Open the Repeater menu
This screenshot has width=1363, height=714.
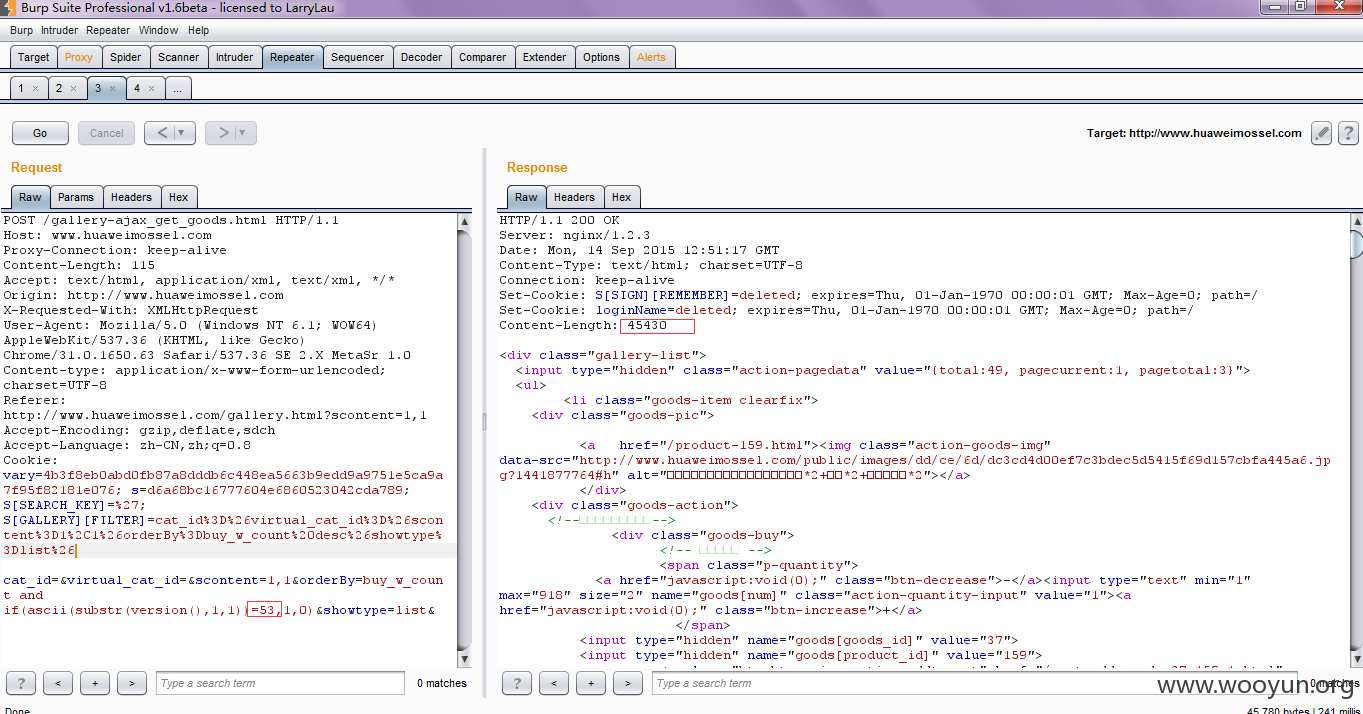point(108,30)
